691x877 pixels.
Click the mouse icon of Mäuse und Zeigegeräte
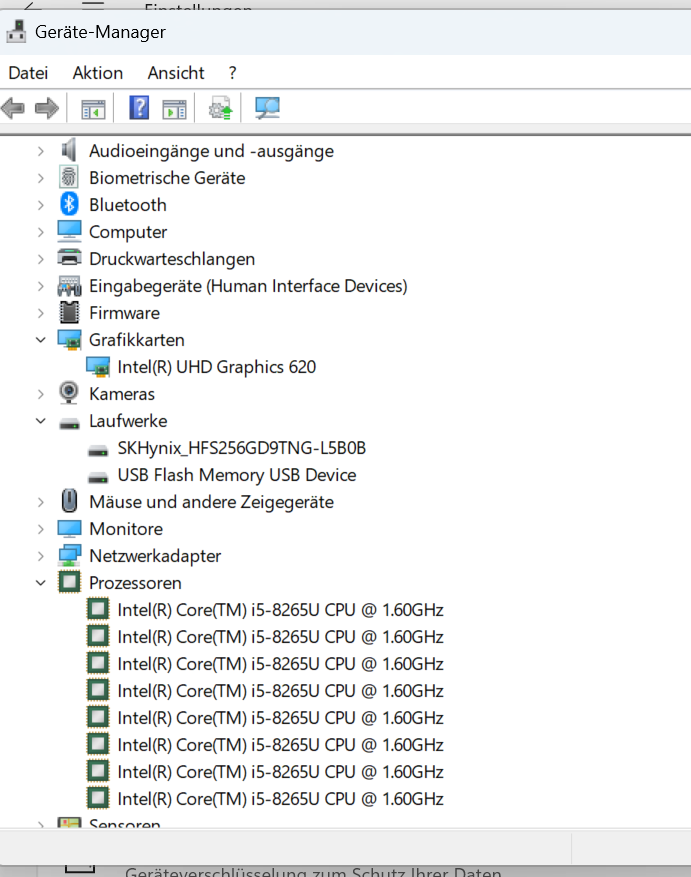[69, 501]
